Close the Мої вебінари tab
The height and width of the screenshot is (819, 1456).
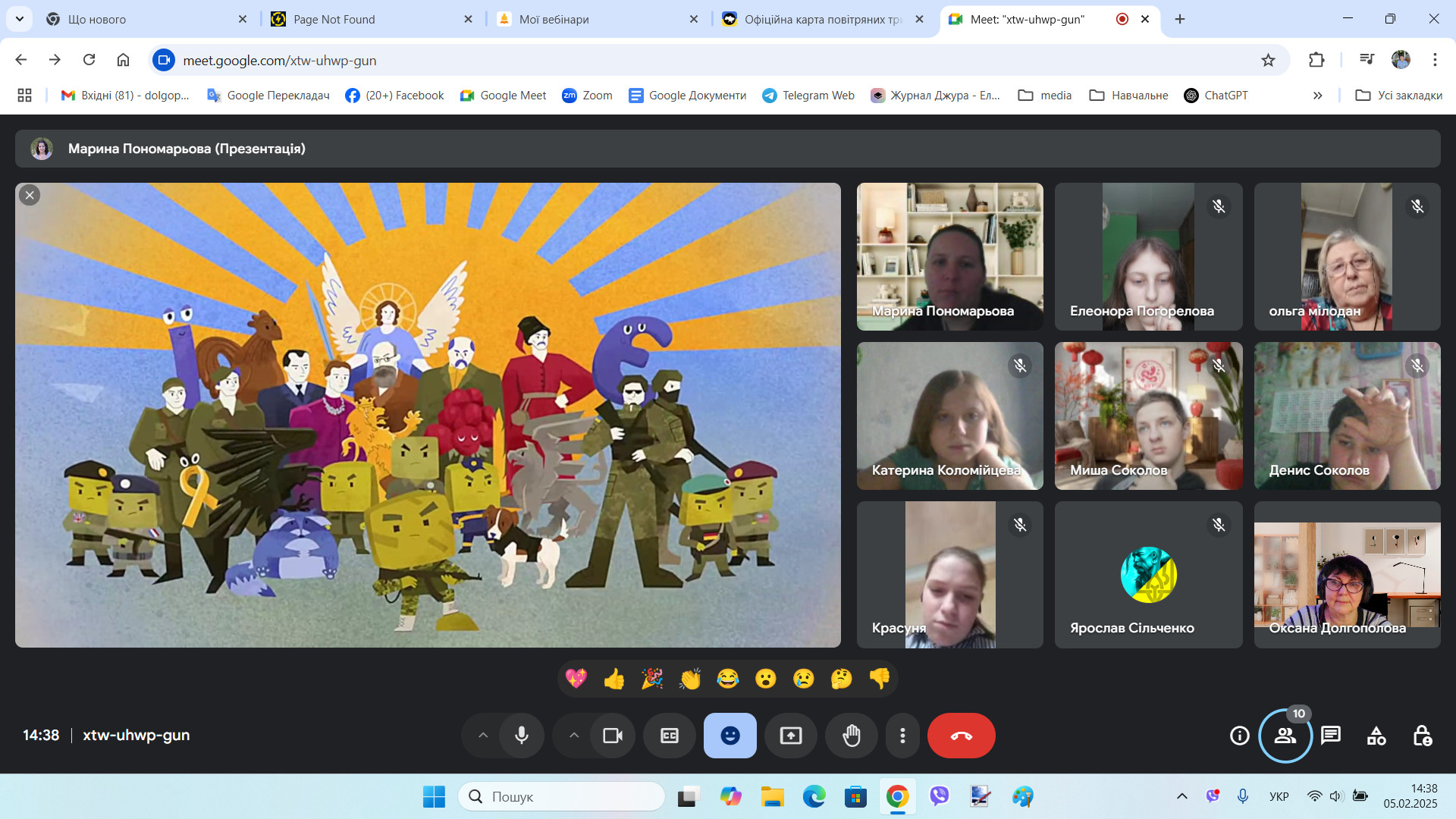(694, 19)
